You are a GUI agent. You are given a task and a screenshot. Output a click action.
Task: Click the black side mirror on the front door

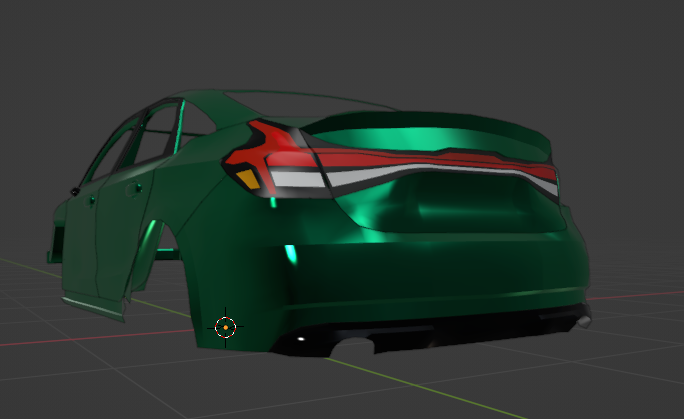75,191
